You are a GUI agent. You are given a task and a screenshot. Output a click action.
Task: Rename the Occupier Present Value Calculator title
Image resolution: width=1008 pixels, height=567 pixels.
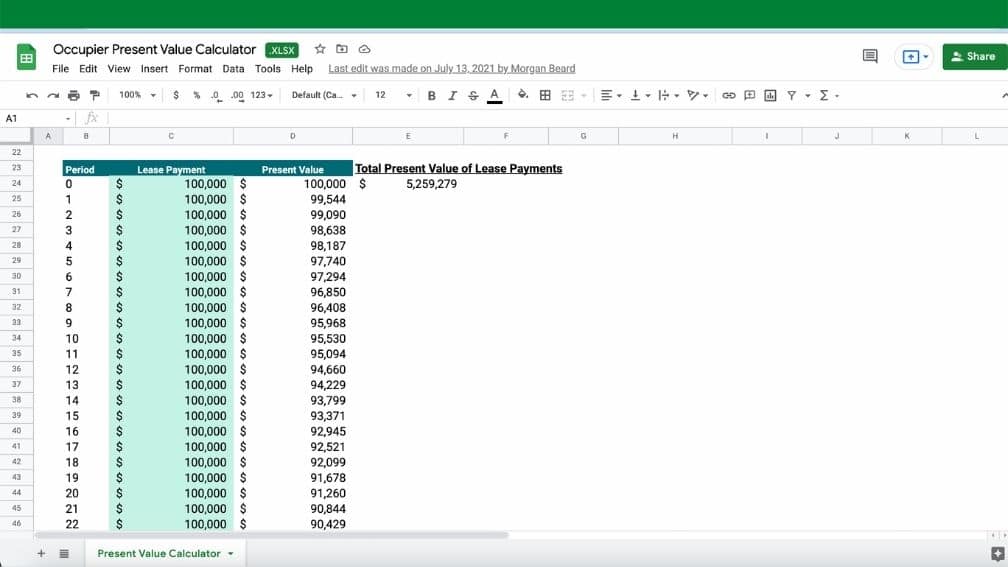(154, 50)
